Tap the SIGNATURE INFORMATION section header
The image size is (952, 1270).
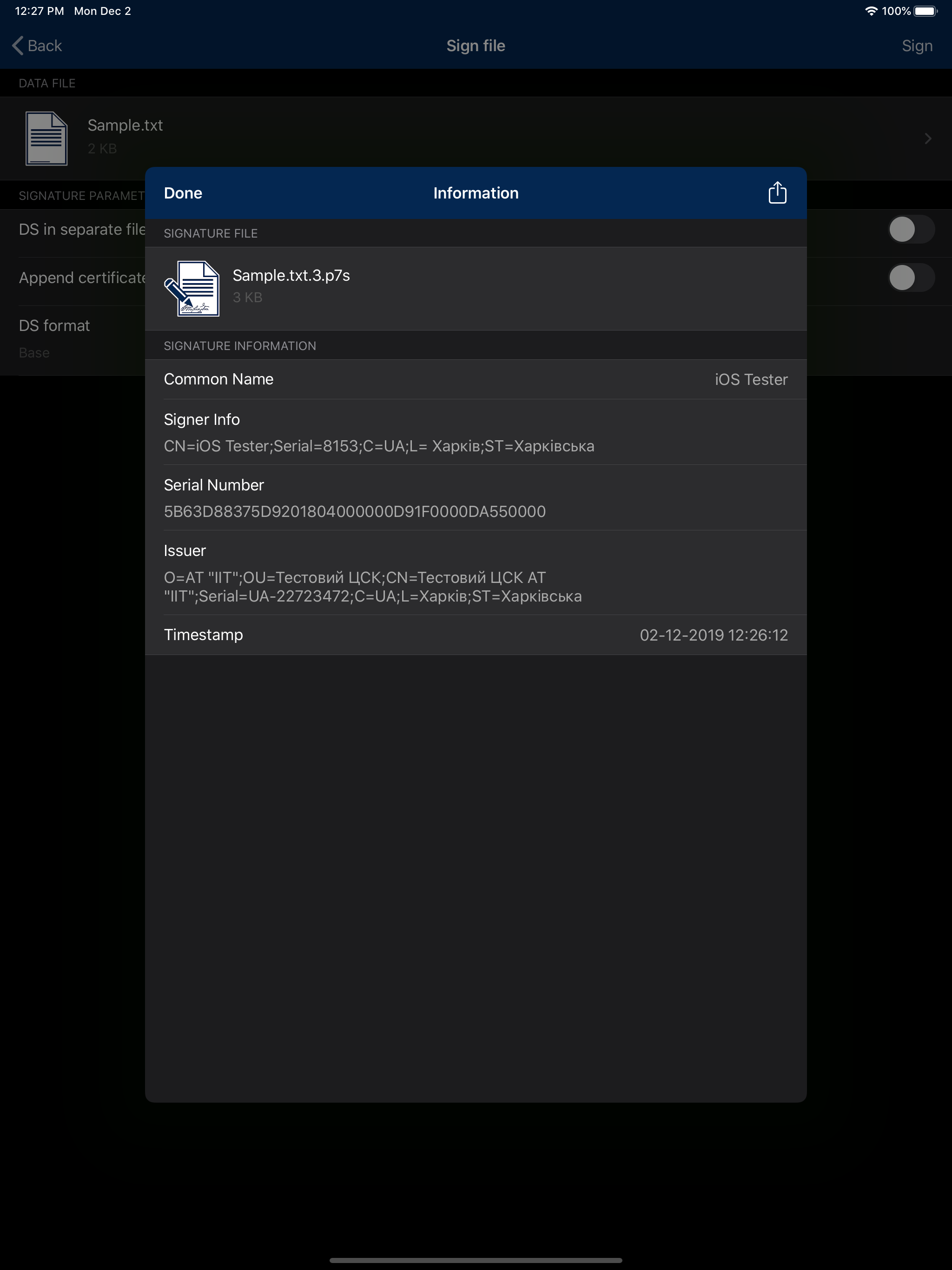240,346
